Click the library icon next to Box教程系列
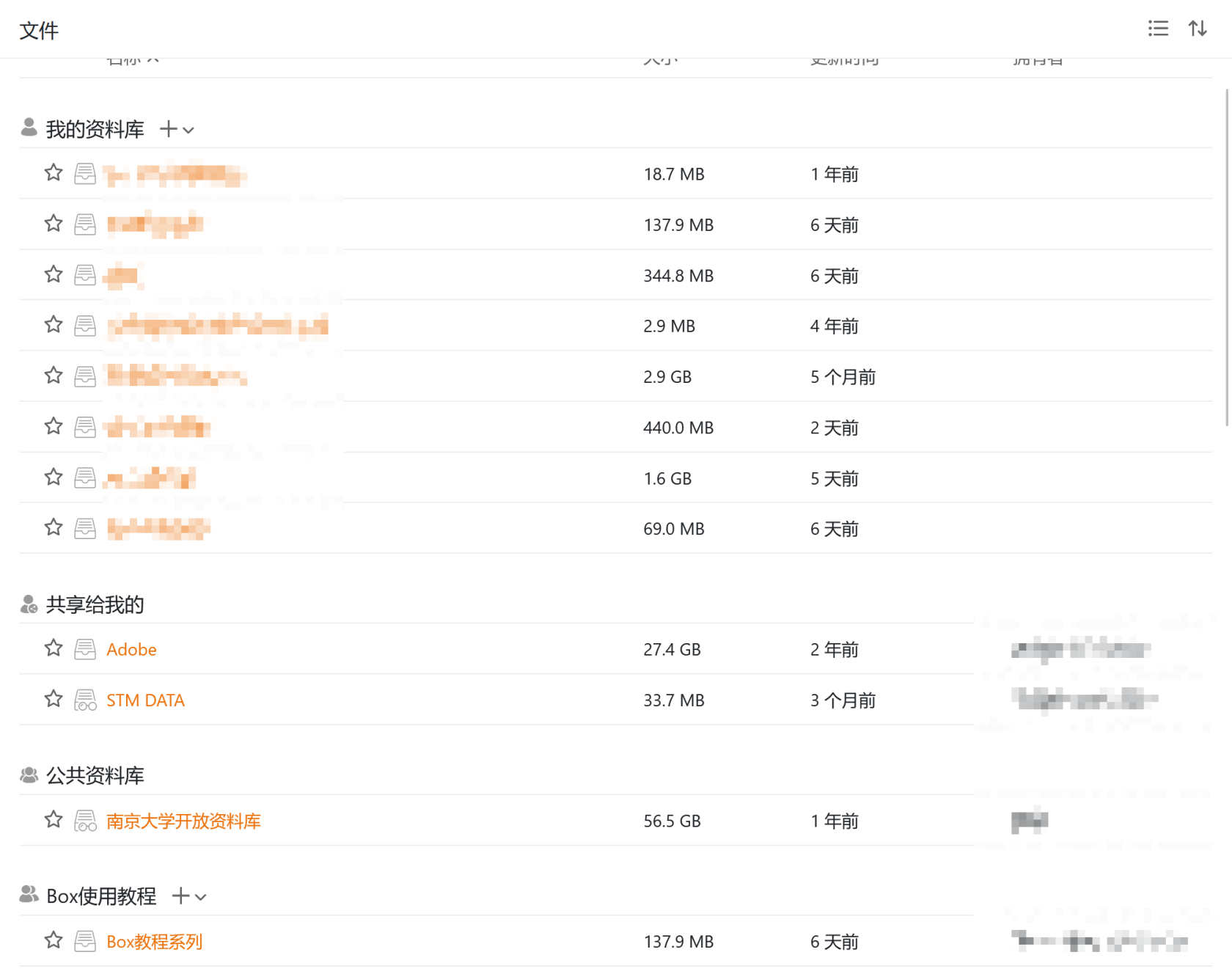 85,941
